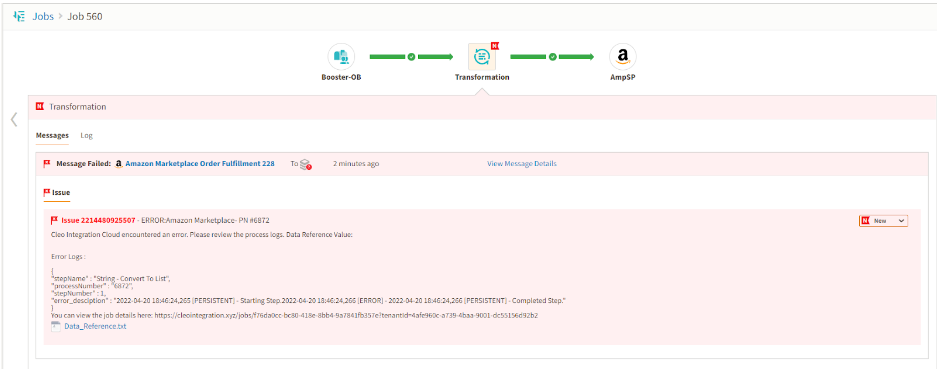Select the Transformation step icon
This screenshot has height=369, width=937.
coord(482,57)
